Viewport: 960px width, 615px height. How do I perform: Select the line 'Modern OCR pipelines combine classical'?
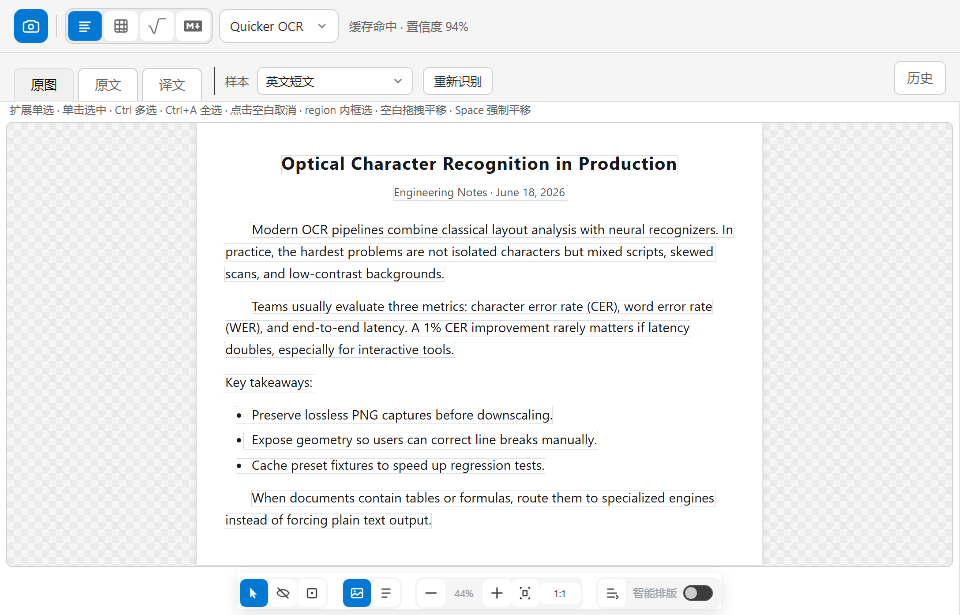492,230
